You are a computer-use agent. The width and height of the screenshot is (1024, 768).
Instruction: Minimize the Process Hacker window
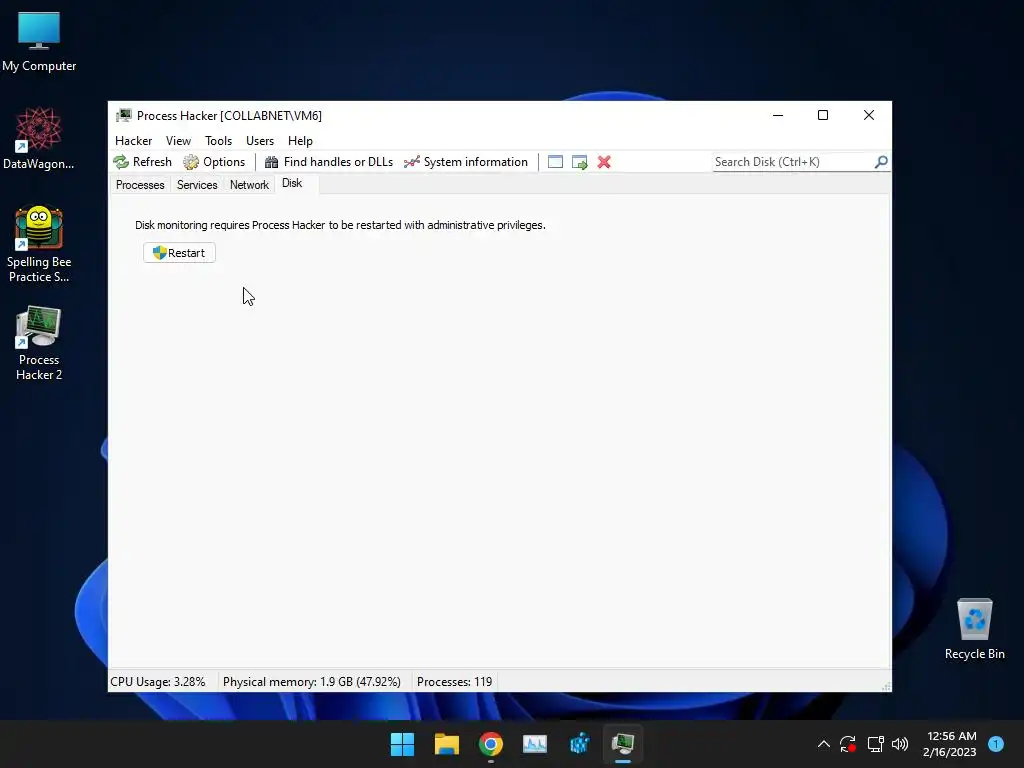click(x=778, y=116)
